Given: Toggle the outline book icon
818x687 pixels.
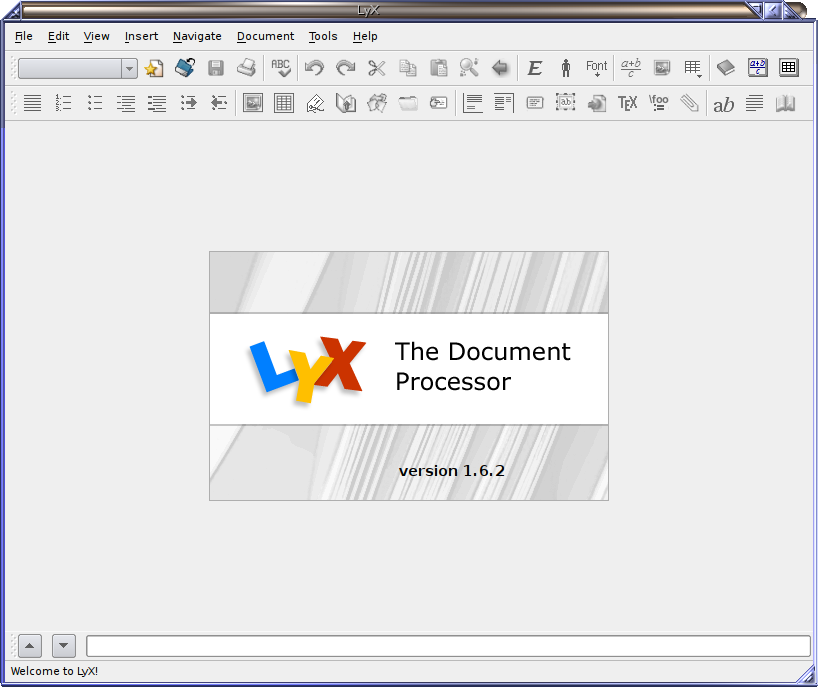Looking at the screenshot, I should (x=726, y=68).
